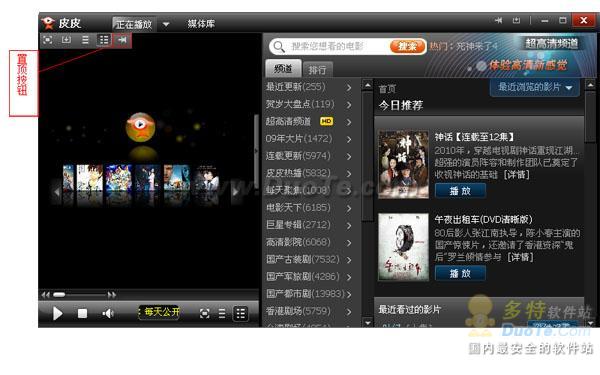Click 播放 button for 神话
This screenshot has width=600, height=375.
pos(460,191)
